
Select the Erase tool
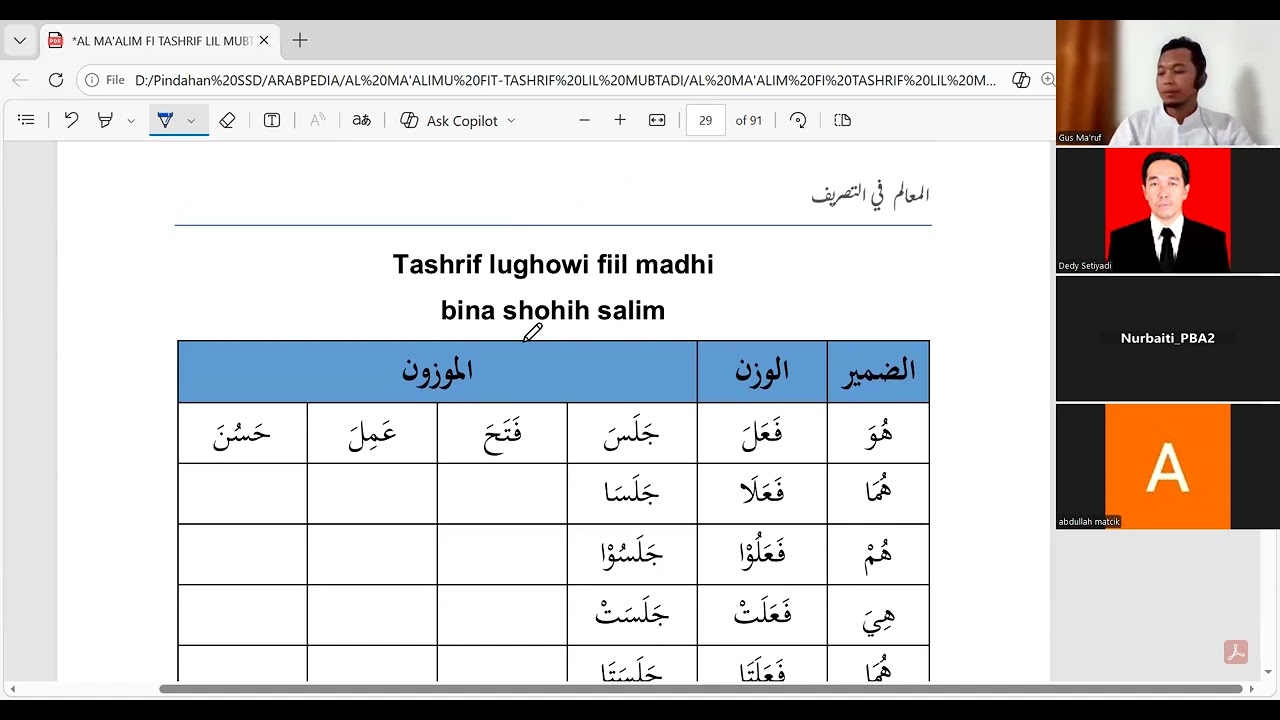(227, 120)
